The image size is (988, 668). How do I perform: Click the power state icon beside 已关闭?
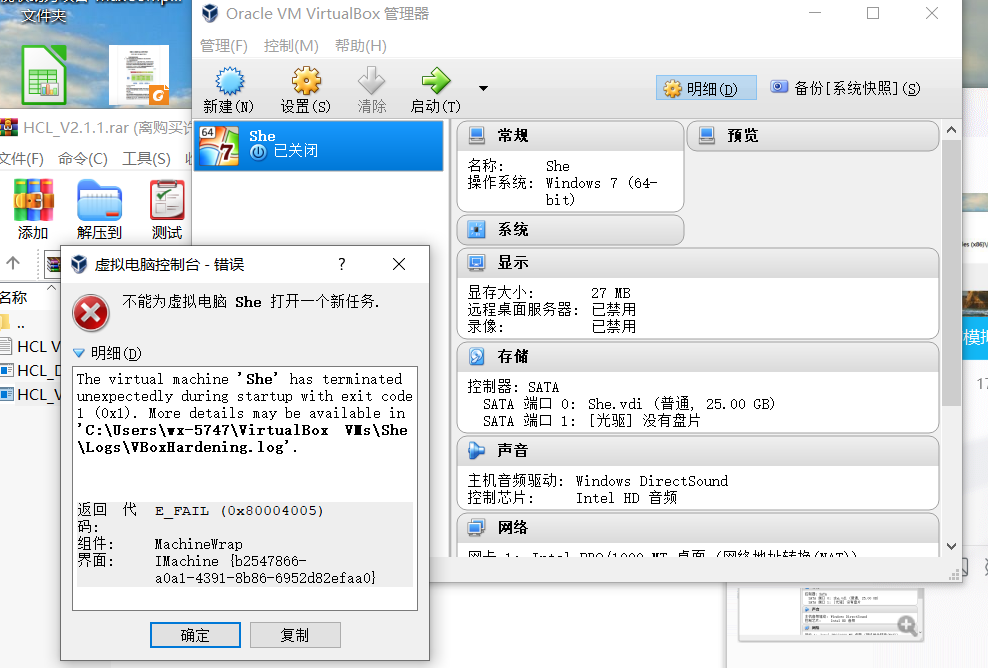pos(258,151)
